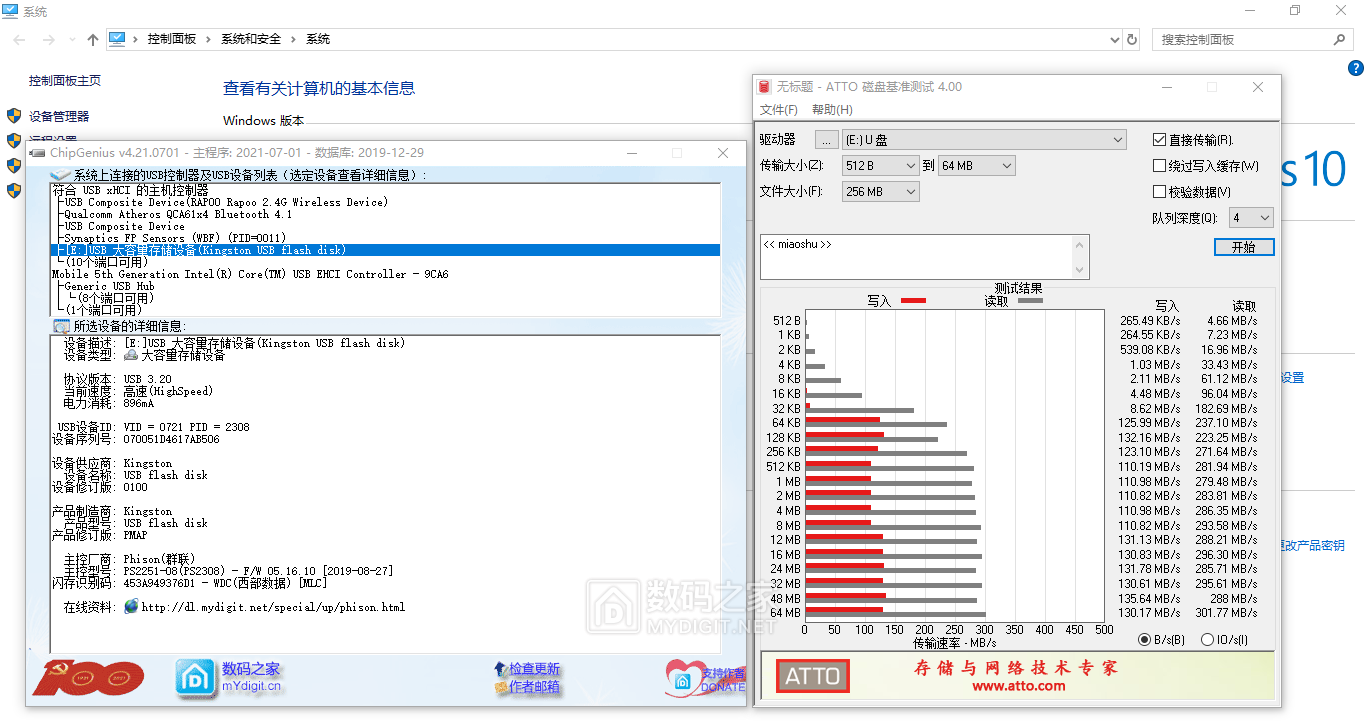The width and height of the screenshot is (1366, 728).
Task: Click the back arrow in the System window
Action: pos(20,39)
